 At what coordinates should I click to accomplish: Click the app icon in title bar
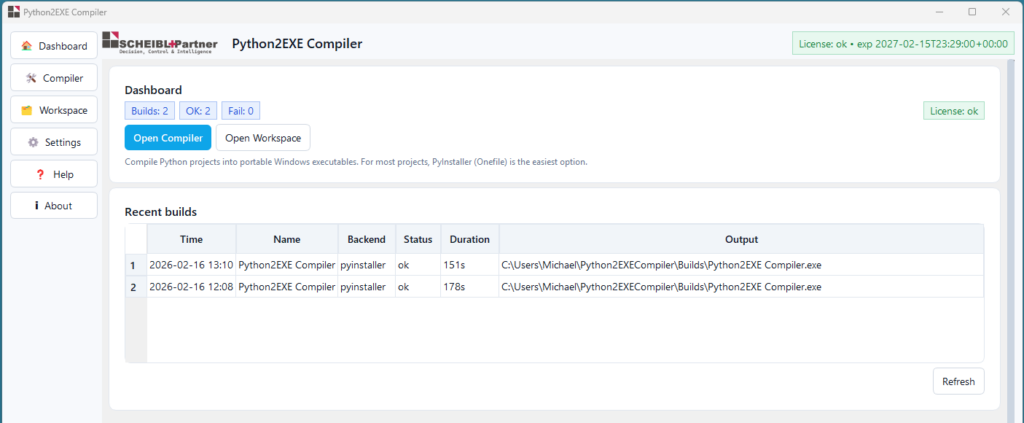[x=13, y=12]
